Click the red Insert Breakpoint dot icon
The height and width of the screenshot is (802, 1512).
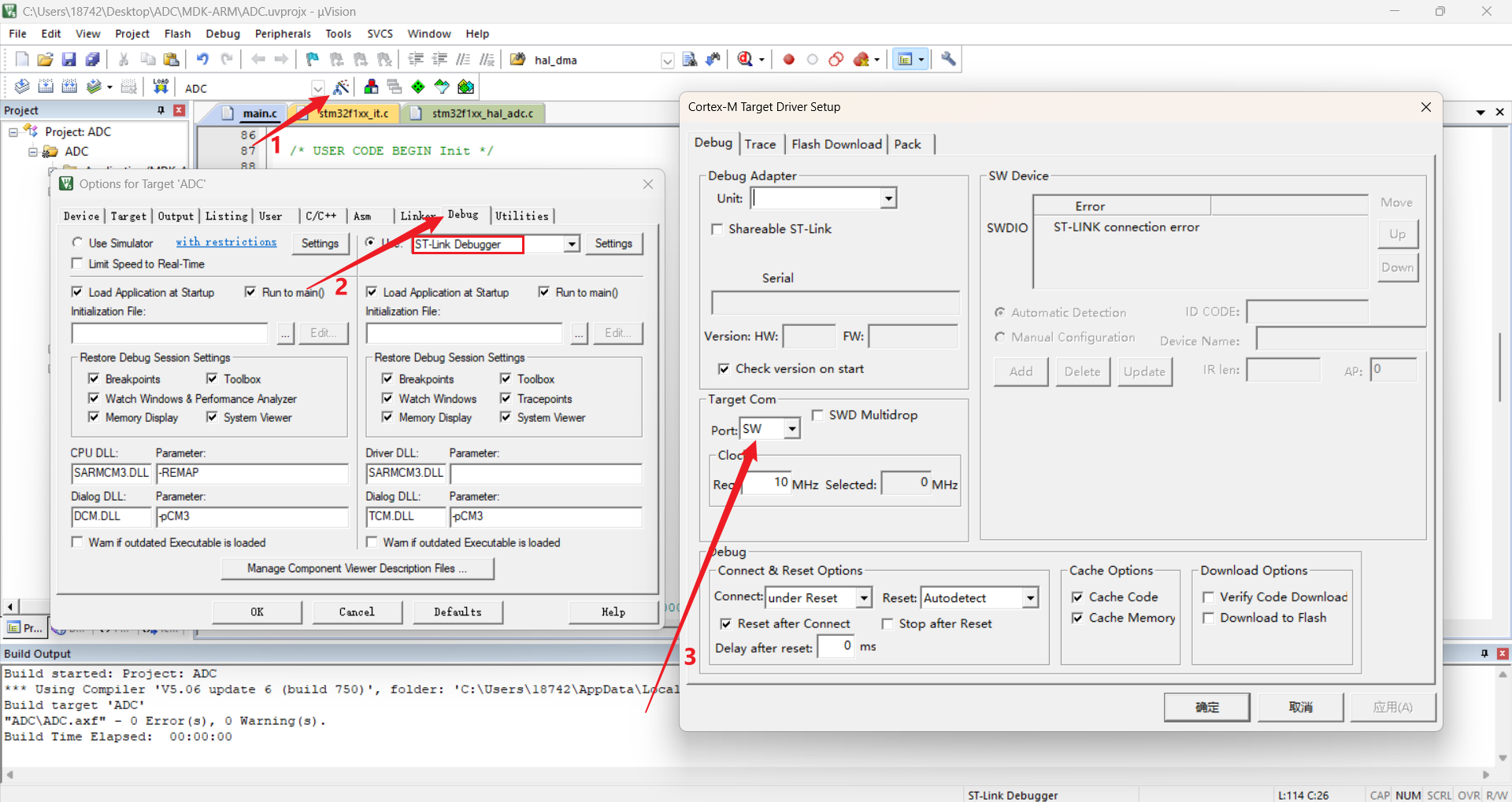point(789,59)
